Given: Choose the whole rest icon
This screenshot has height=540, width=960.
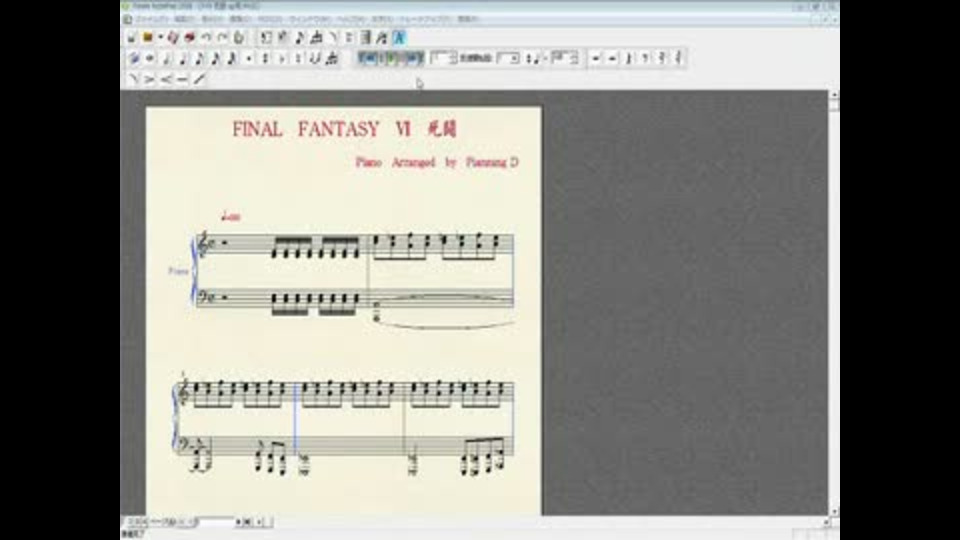Looking at the screenshot, I should (x=596, y=58).
